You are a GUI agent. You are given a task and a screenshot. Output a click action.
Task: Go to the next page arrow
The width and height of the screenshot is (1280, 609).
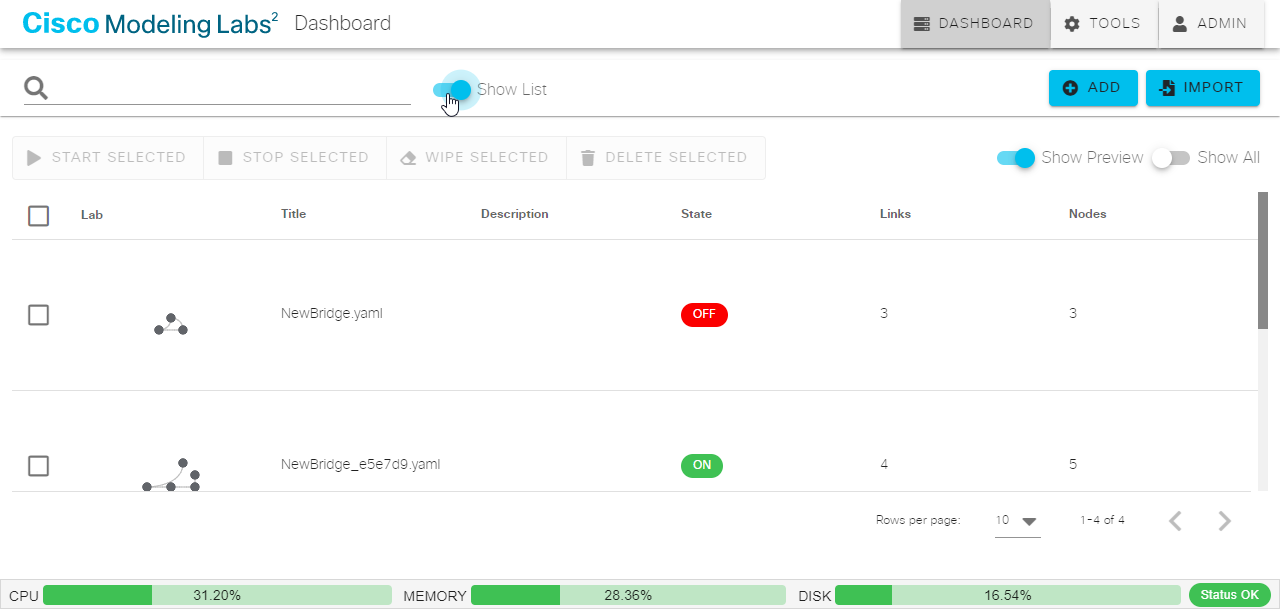click(x=1225, y=521)
